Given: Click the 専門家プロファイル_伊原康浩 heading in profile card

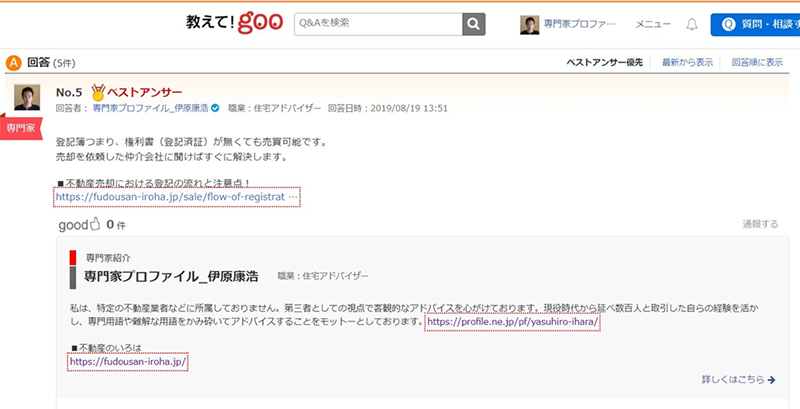Looking at the screenshot, I should (x=171, y=276).
